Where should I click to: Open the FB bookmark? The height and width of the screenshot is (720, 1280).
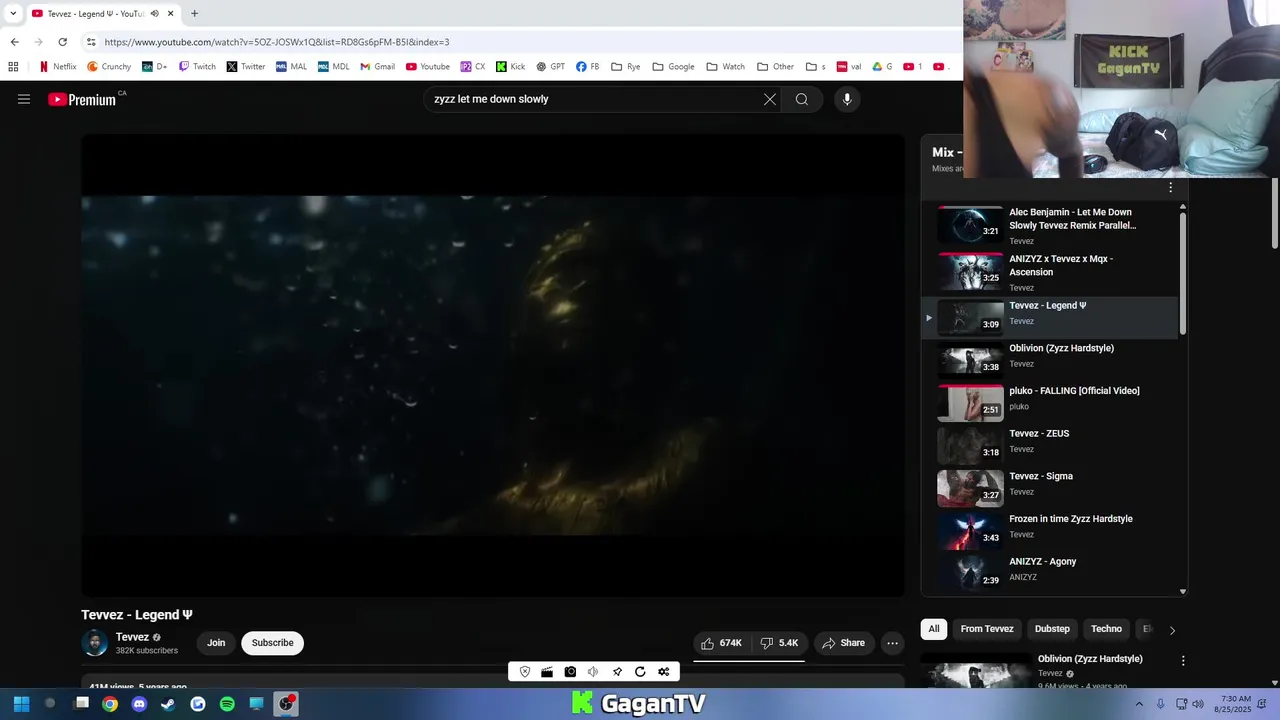[x=588, y=67]
